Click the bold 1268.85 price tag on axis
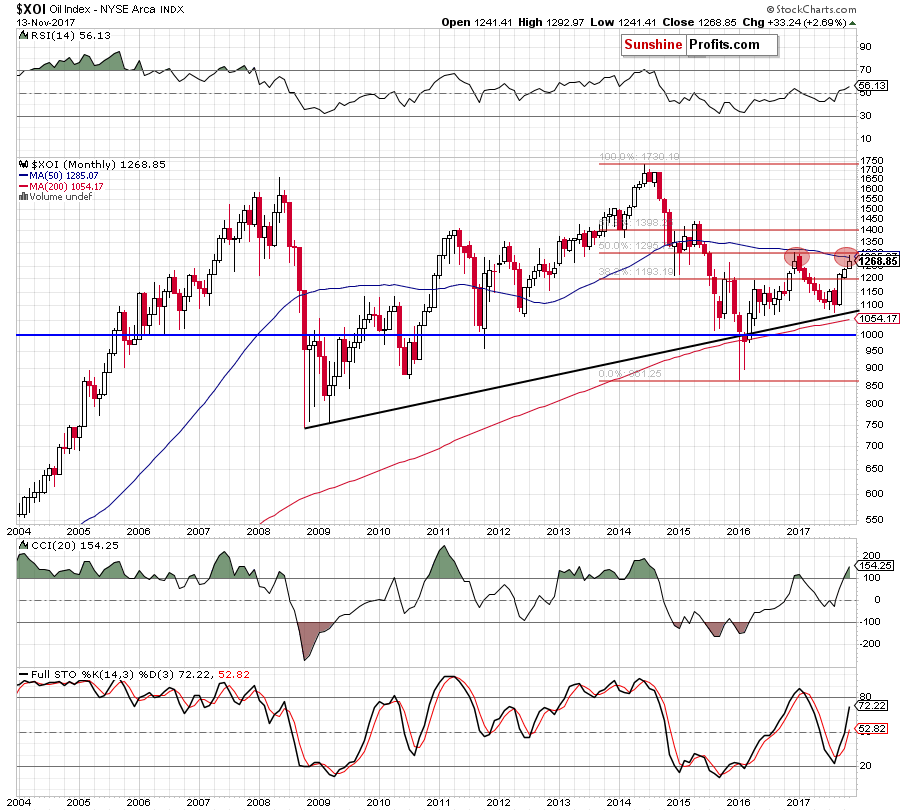The height and width of the screenshot is (811, 900). 878,262
